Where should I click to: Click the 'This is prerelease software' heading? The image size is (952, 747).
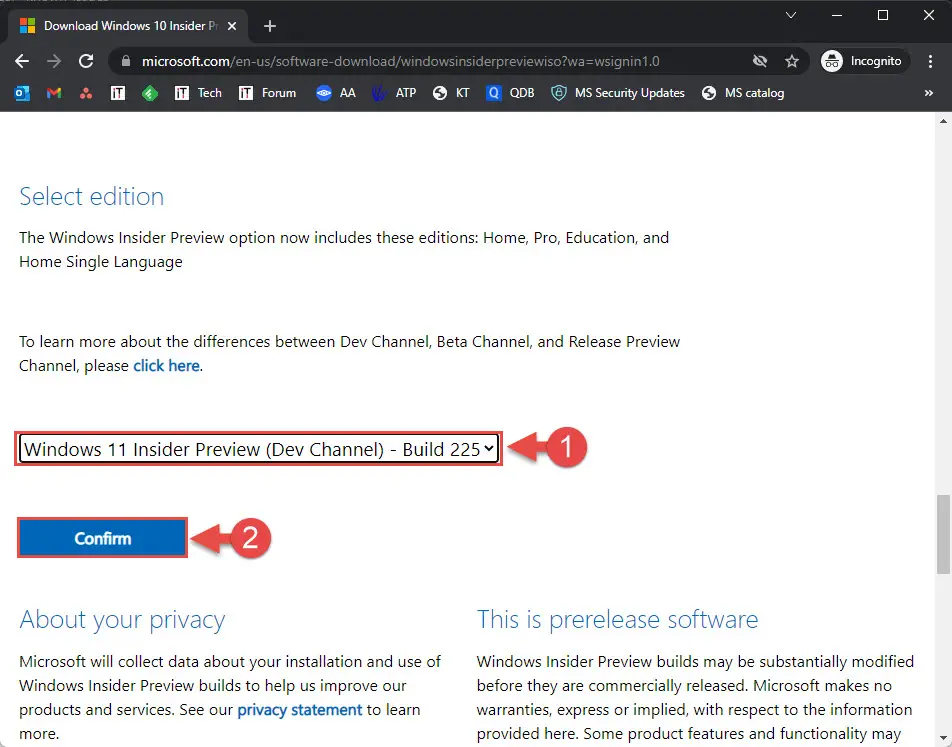[617, 619]
